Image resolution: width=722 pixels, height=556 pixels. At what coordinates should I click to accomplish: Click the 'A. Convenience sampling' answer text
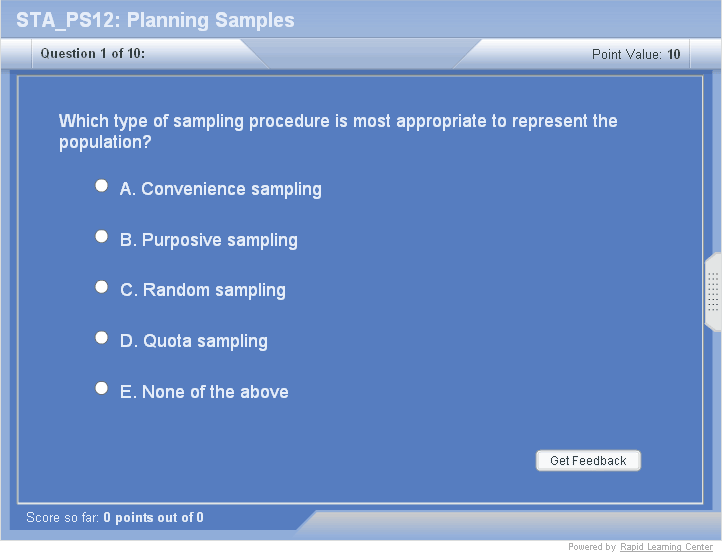click(220, 189)
